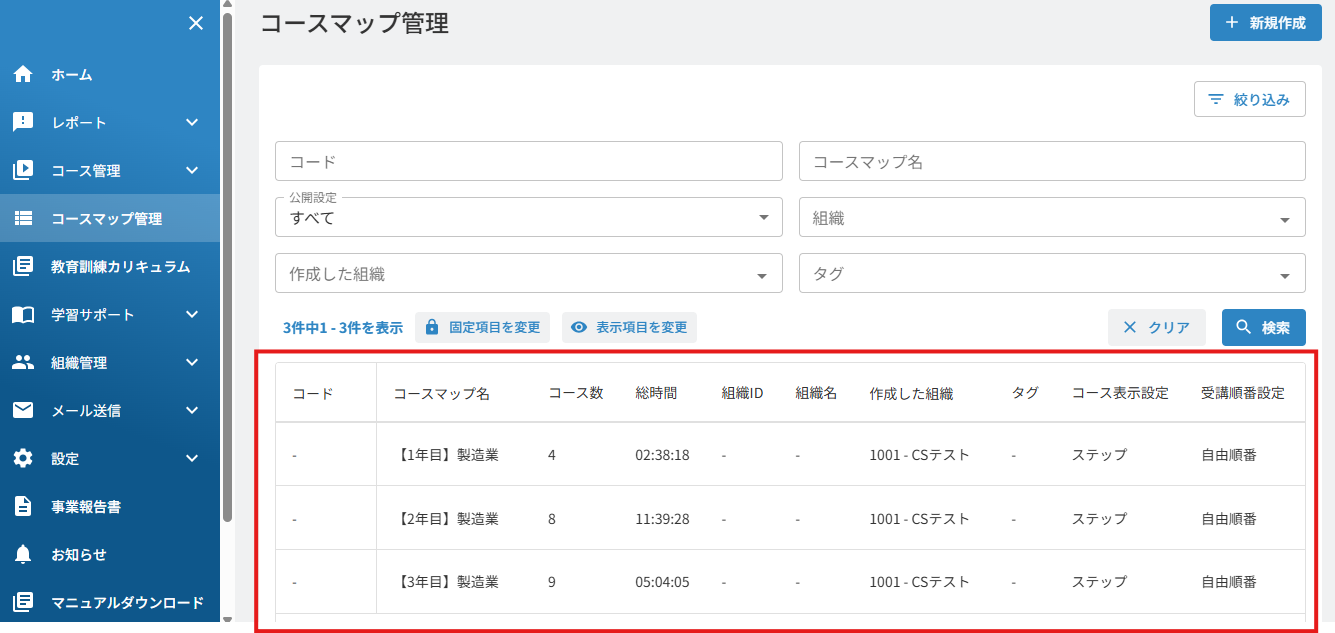
Task: Expand the コース管理 submenu chevron
Action: [192, 170]
